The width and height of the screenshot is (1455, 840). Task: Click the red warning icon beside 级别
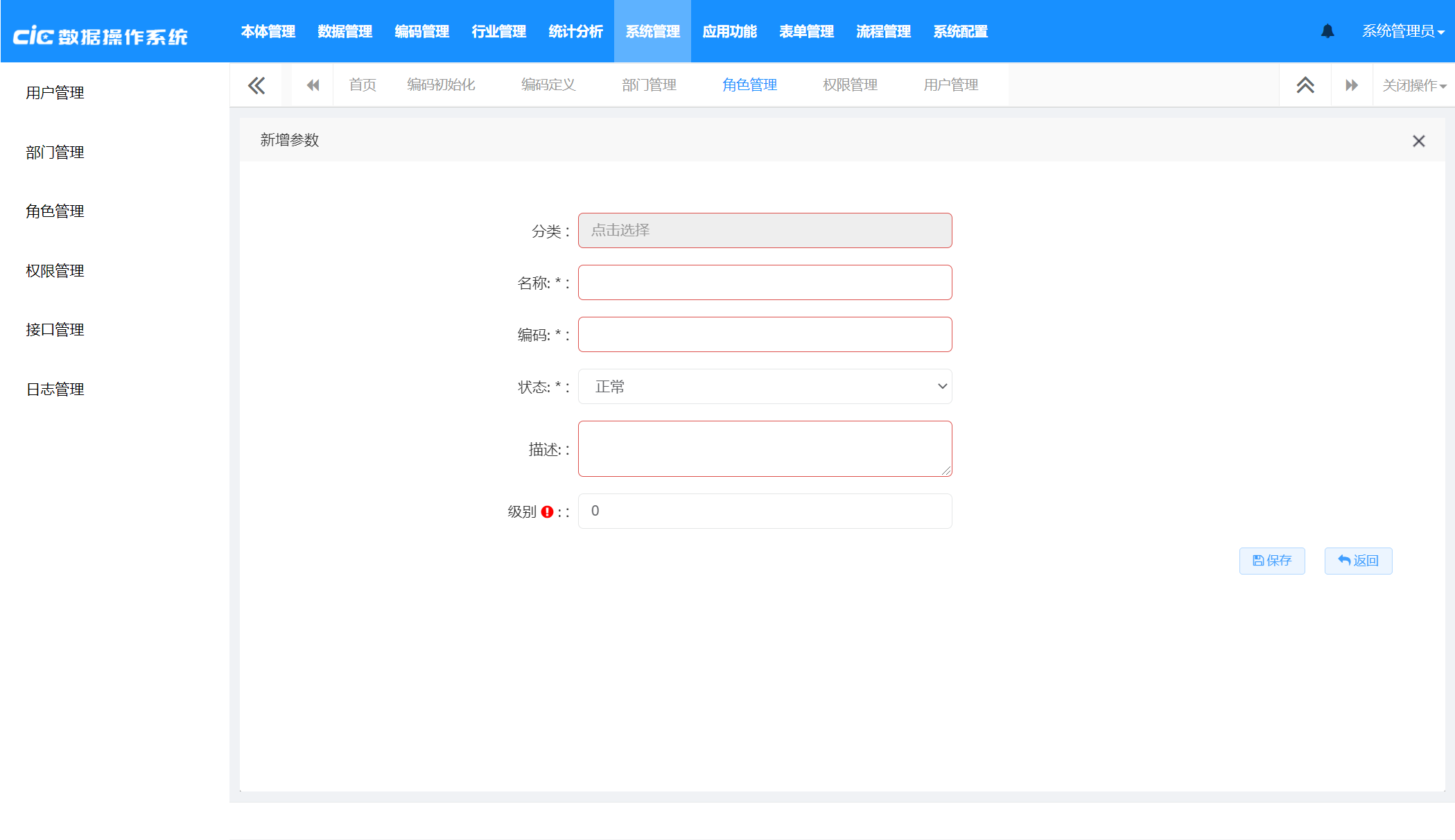(547, 511)
